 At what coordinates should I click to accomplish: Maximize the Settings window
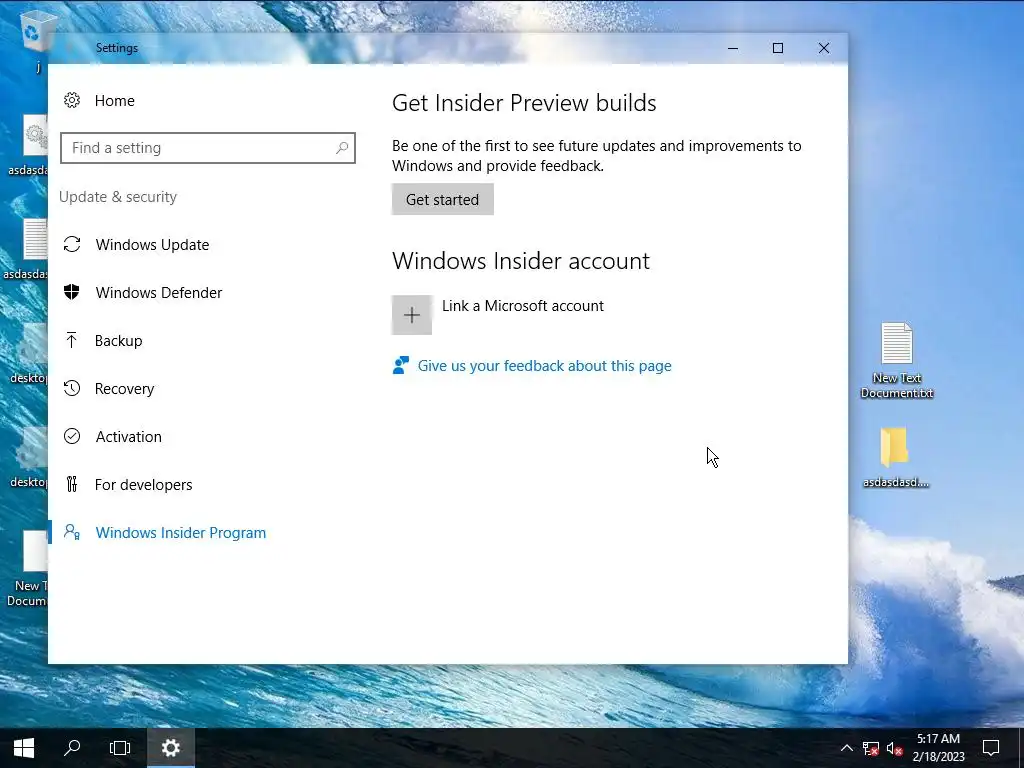coord(778,48)
